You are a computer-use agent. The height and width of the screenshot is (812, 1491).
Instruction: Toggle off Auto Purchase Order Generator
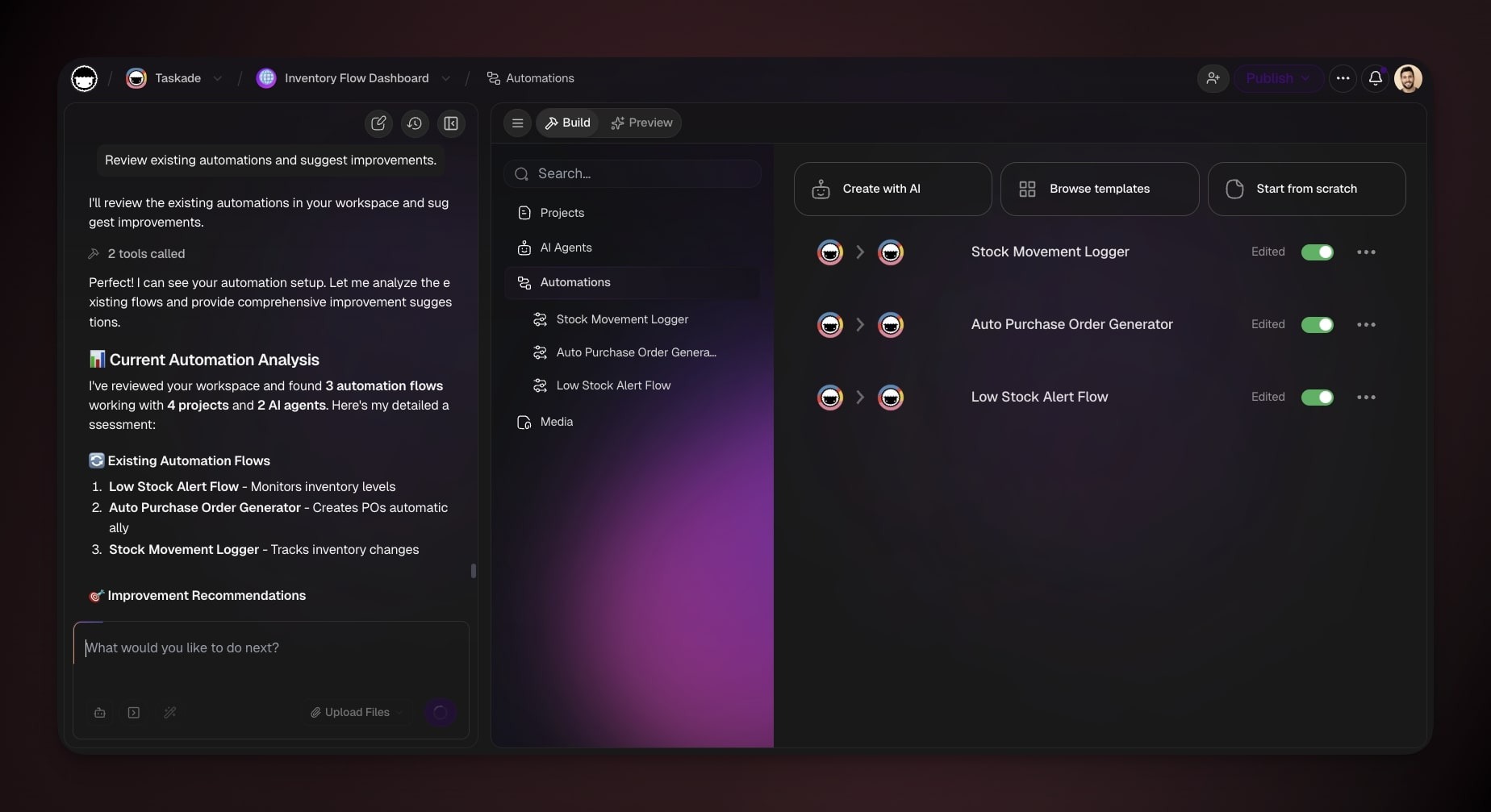(x=1317, y=325)
